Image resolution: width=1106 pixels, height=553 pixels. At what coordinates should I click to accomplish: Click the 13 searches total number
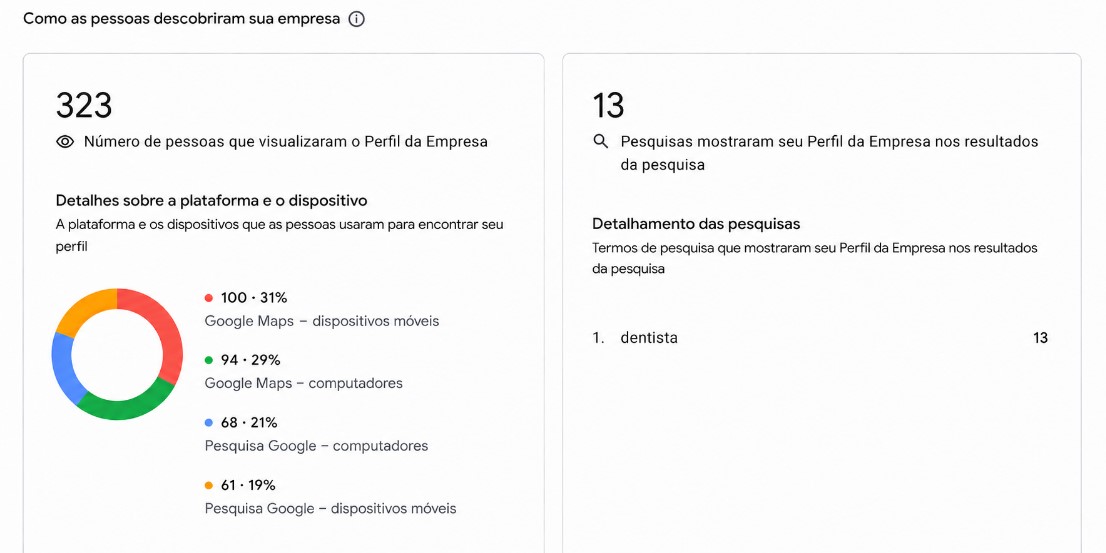click(608, 106)
